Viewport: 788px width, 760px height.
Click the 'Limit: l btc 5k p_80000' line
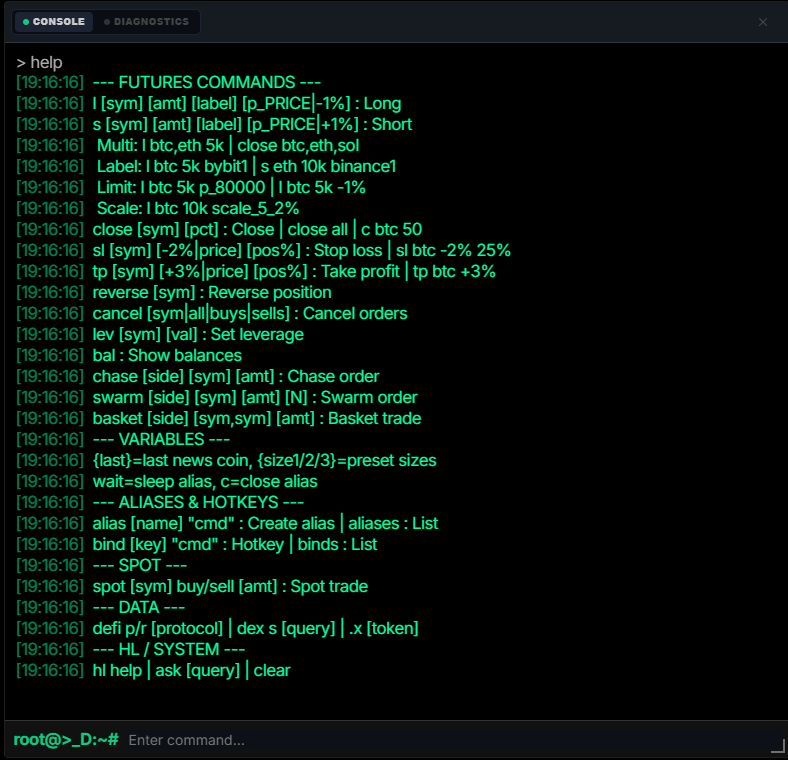click(x=190, y=187)
